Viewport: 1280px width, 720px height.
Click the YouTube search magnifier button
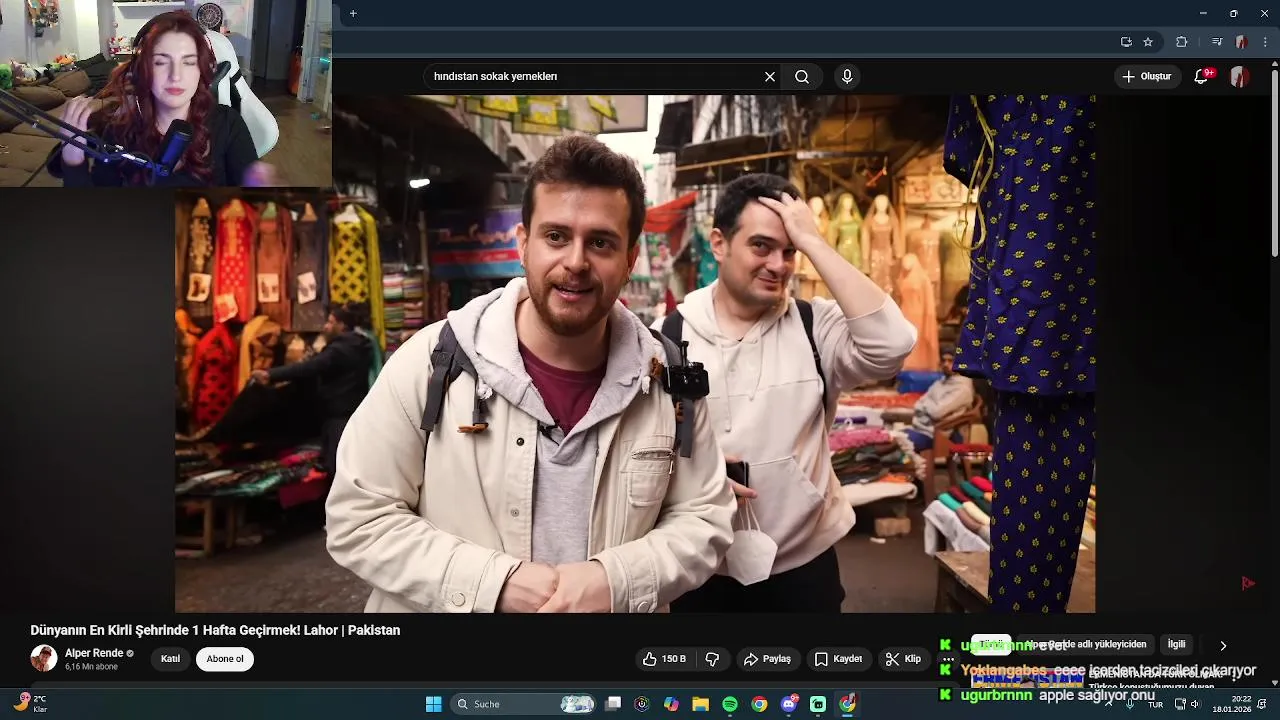point(802,77)
